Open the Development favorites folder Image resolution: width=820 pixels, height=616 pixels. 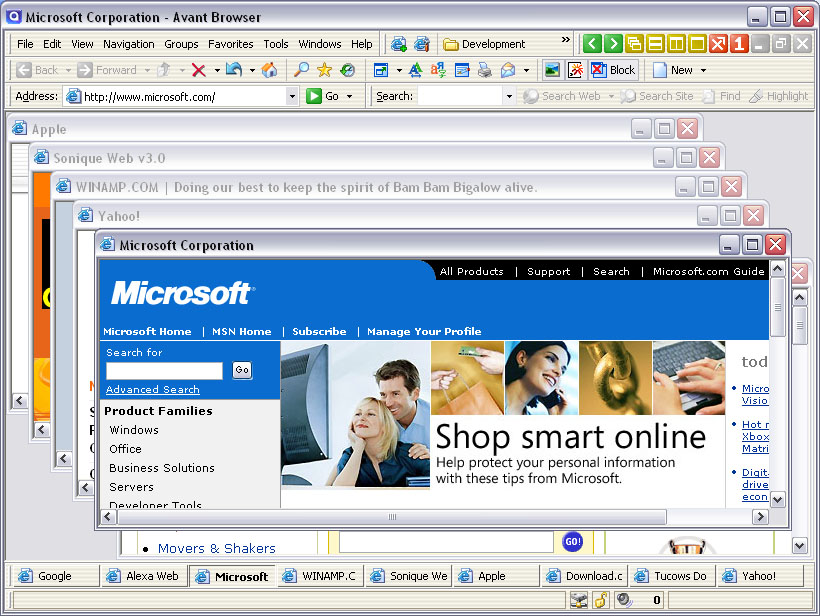(x=485, y=44)
